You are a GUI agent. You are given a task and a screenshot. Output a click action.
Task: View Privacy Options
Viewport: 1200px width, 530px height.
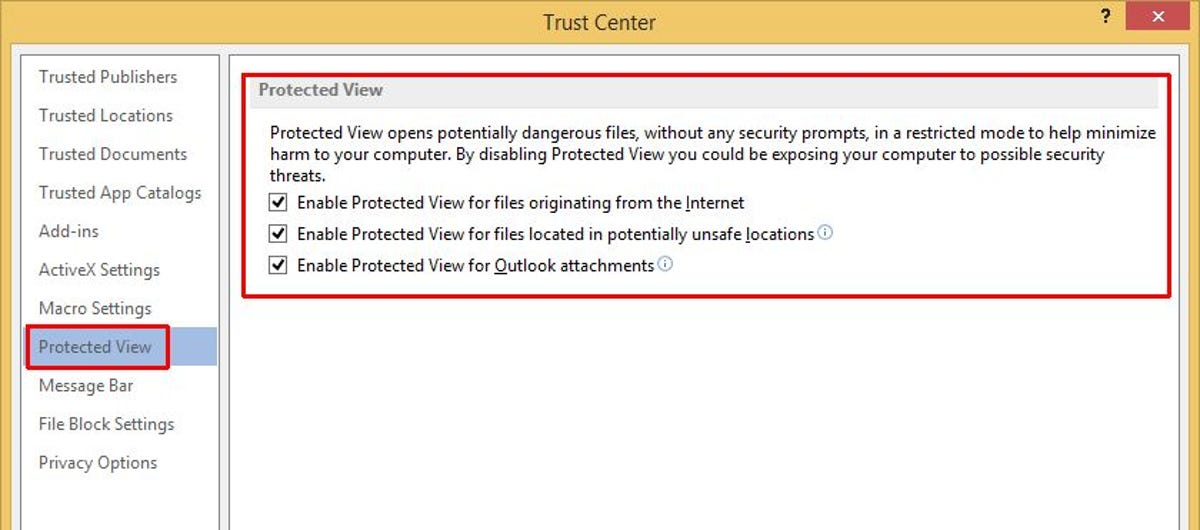[x=98, y=463]
